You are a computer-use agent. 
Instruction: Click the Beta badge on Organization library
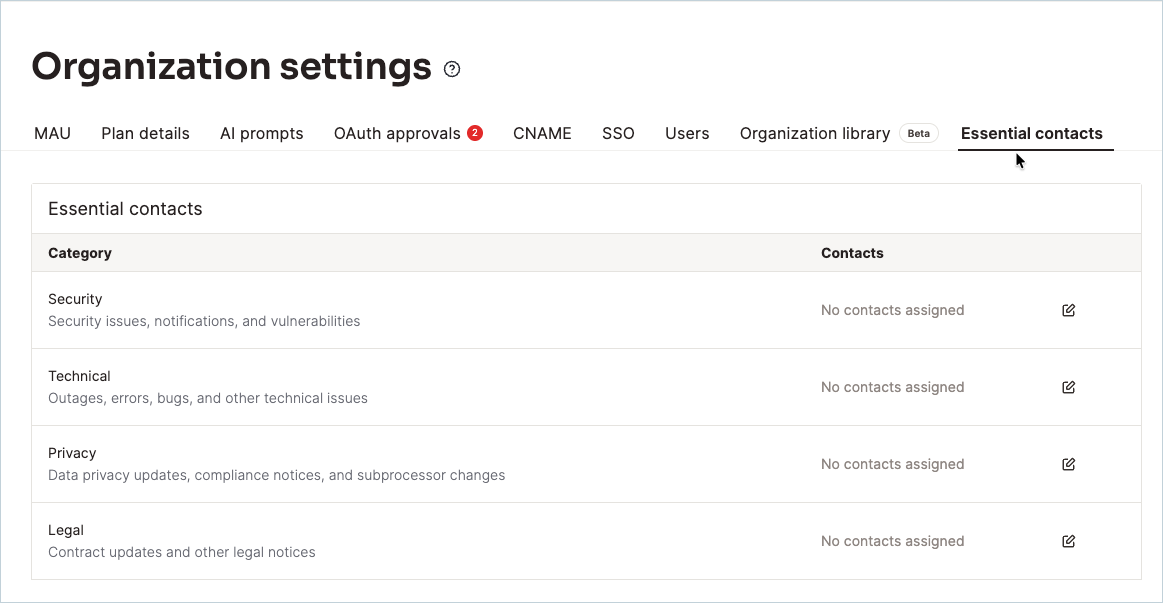(x=918, y=134)
